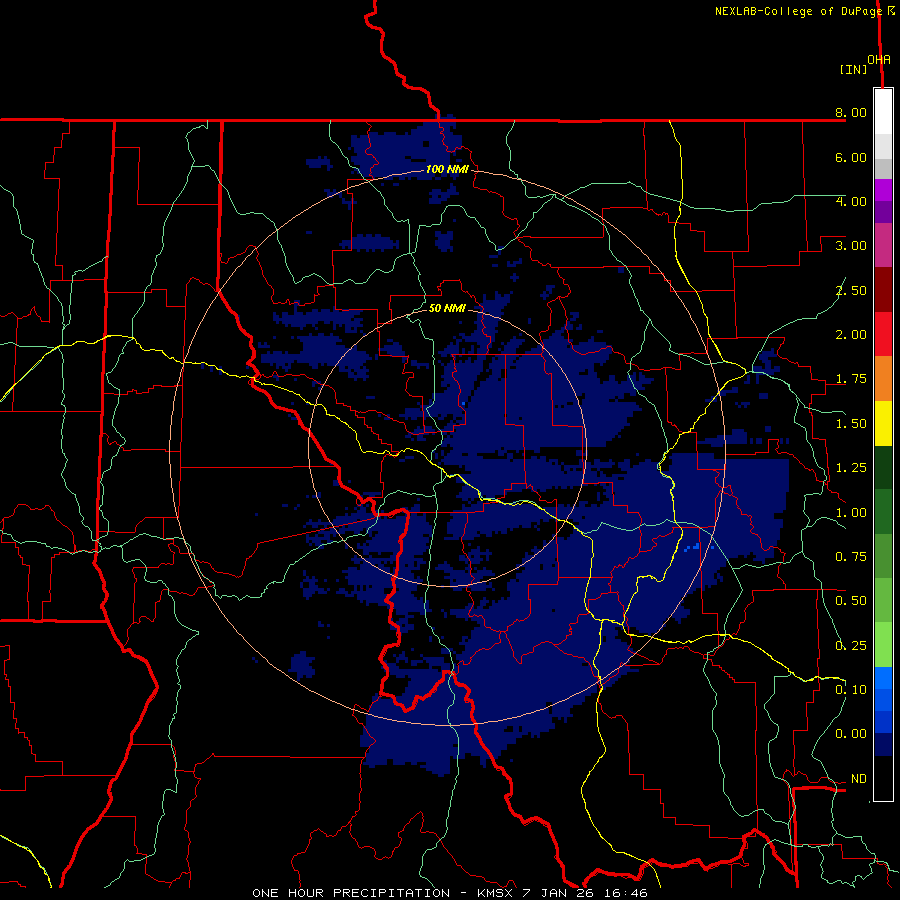Image resolution: width=900 pixels, height=900 pixels.
Task: Click the 1.00 legend label
Action: click(x=851, y=513)
